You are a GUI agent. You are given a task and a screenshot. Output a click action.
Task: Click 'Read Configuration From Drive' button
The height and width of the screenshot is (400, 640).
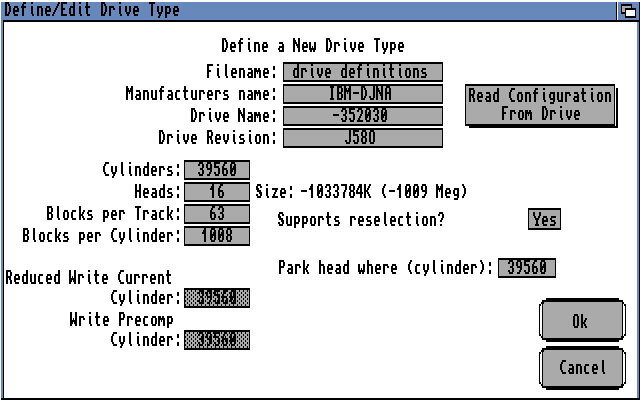point(541,106)
